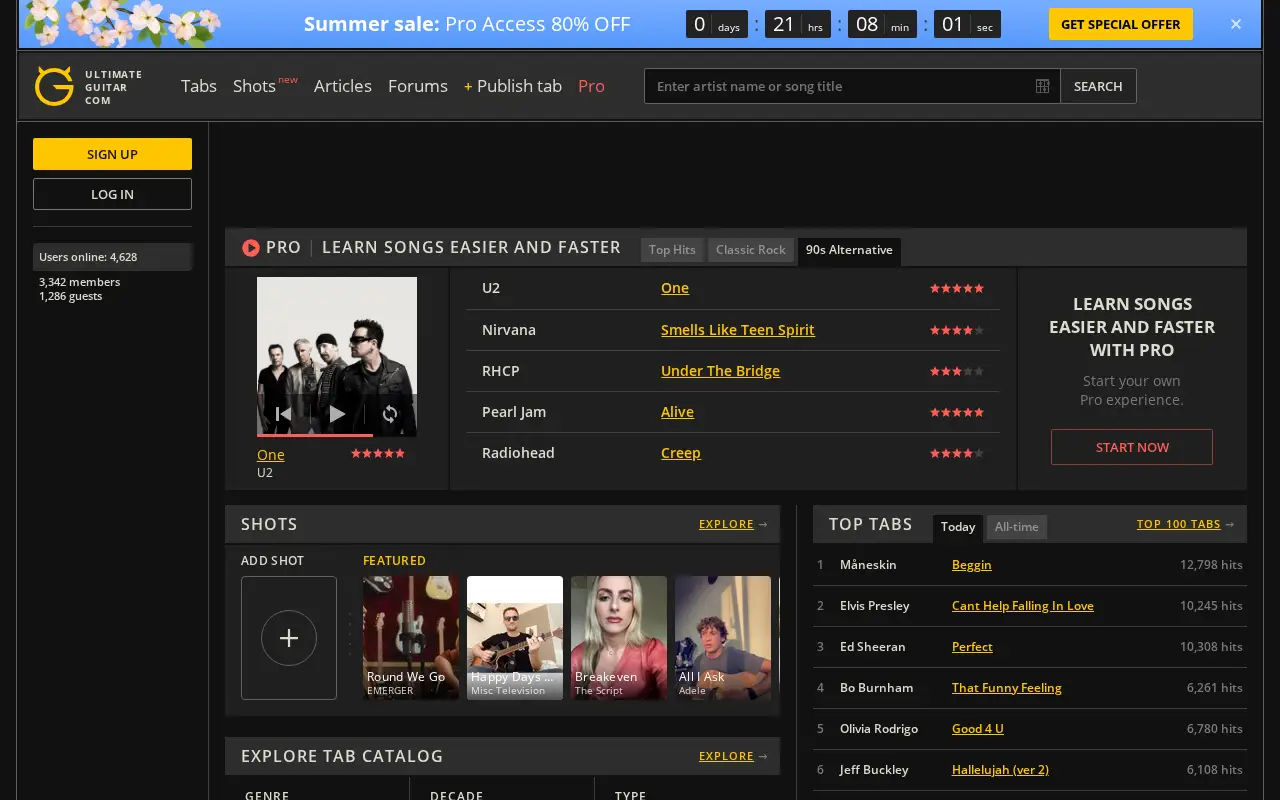This screenshot has width=1280, height=800.
Task: Open the U2 album thumbnail
Action: coord(337,357)
